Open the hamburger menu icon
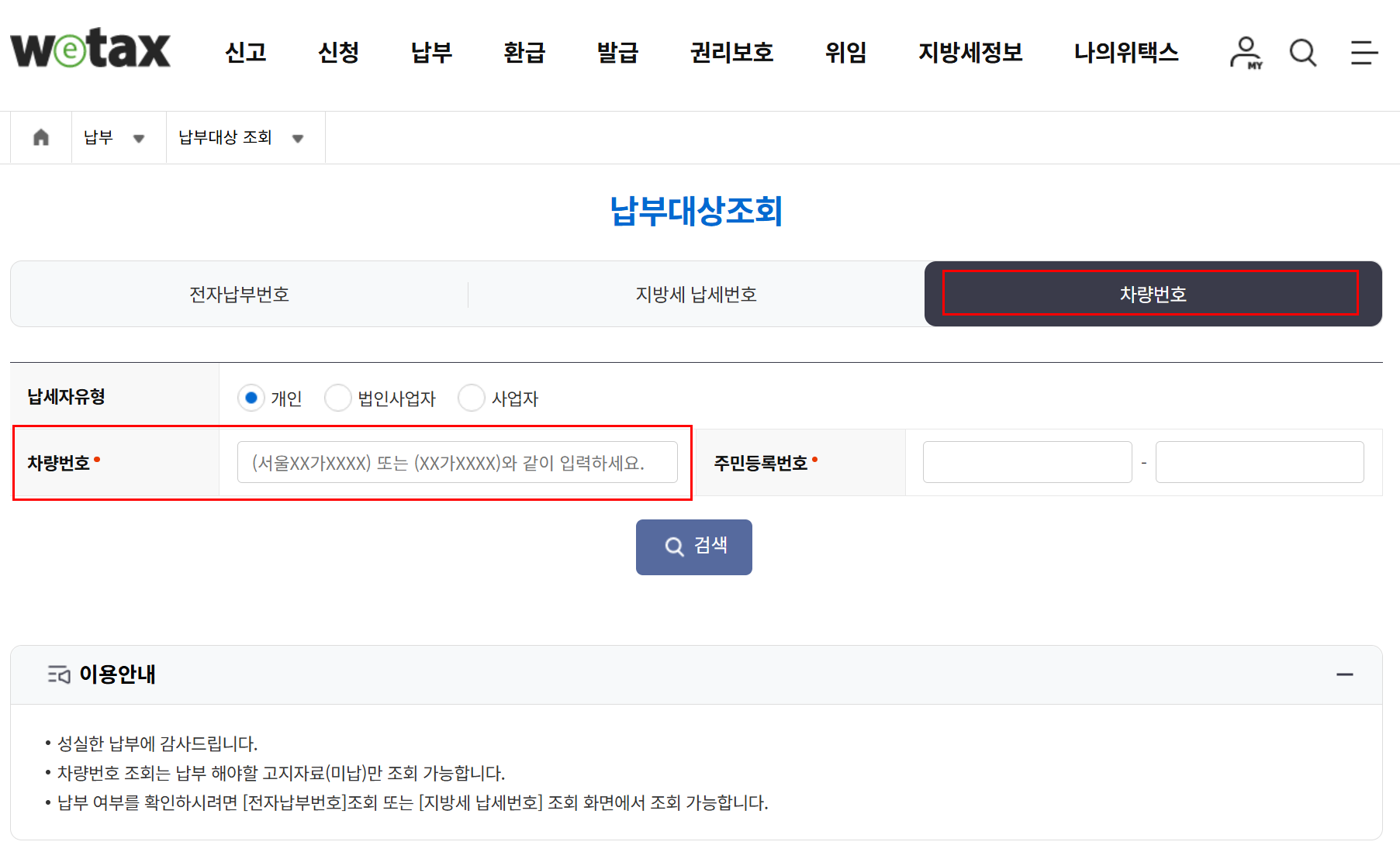The height and width of the screenshot is (852, 1400). point(1364,51)
